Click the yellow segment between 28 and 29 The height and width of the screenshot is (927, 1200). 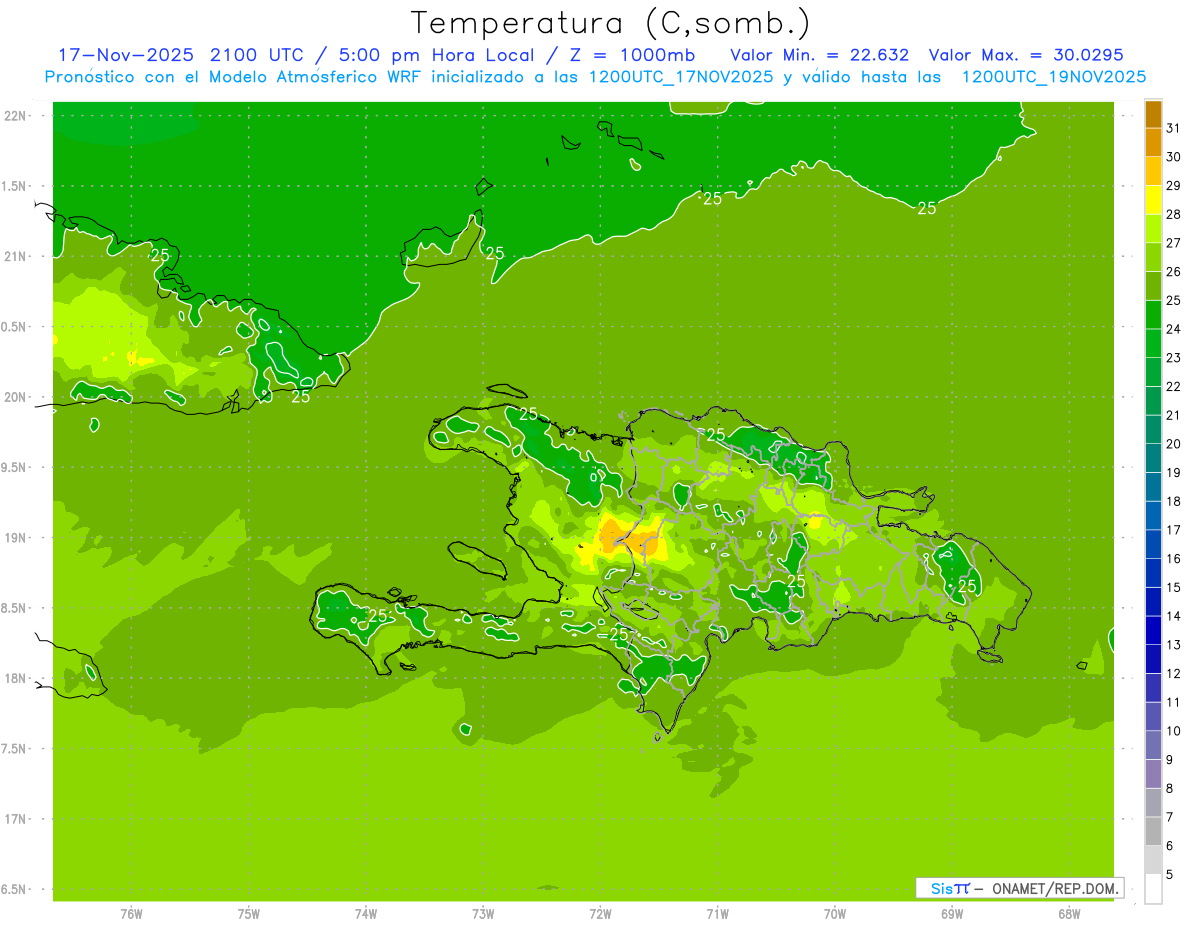[x=1153, y=200]
